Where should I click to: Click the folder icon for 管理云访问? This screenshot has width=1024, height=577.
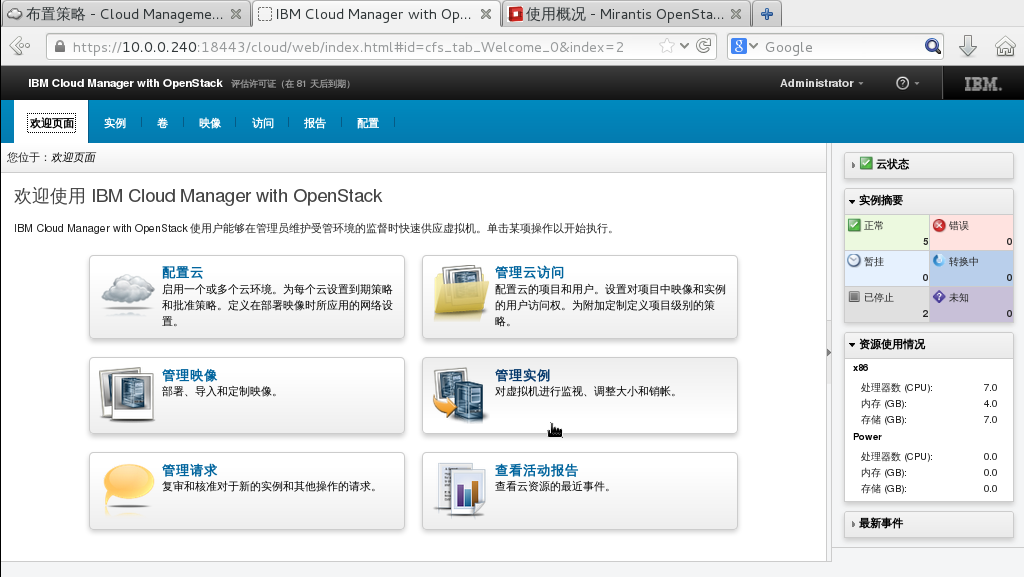coord(462,292)
